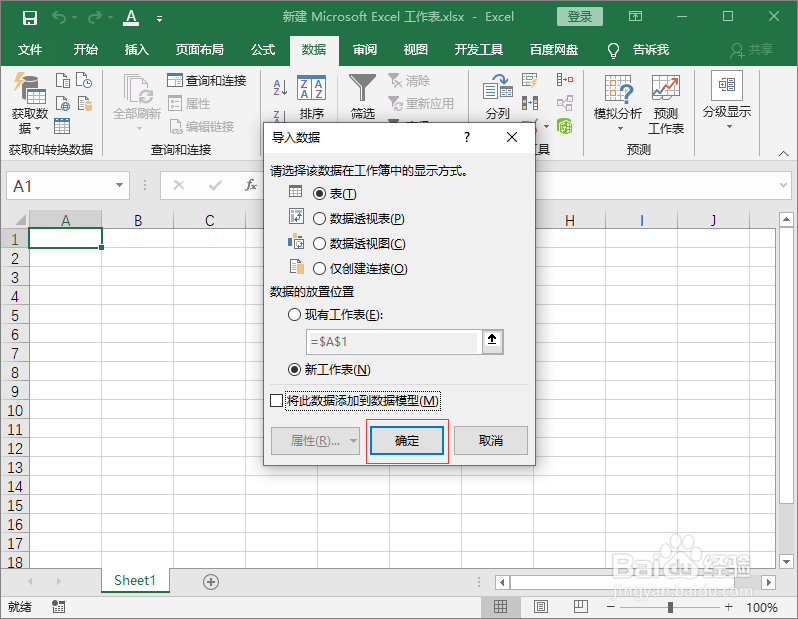Click the =$A$1 location input field
798x619 pixels.
point(393,342)
